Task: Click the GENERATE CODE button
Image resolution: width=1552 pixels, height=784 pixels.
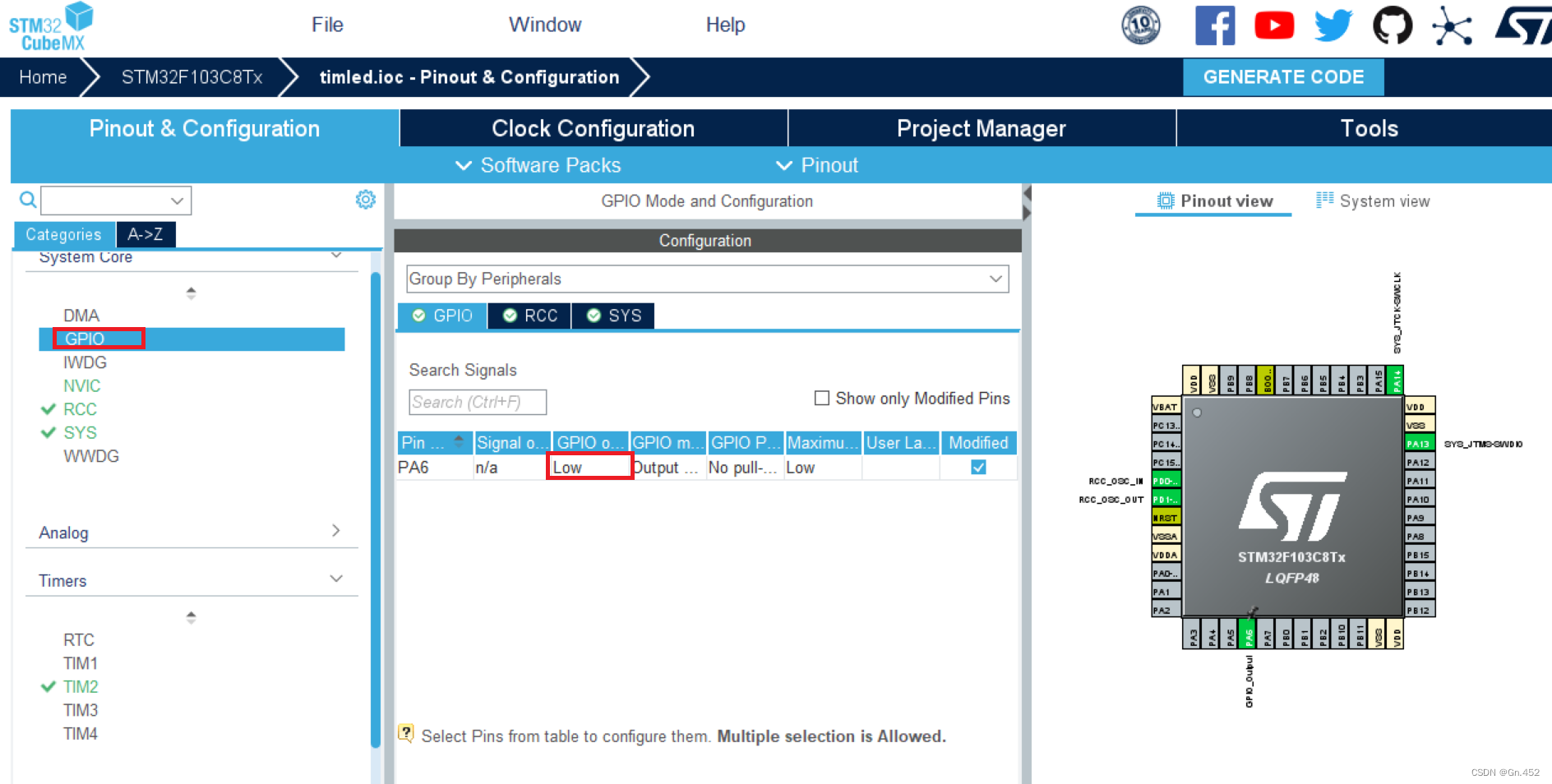Action: point(1283,77)
